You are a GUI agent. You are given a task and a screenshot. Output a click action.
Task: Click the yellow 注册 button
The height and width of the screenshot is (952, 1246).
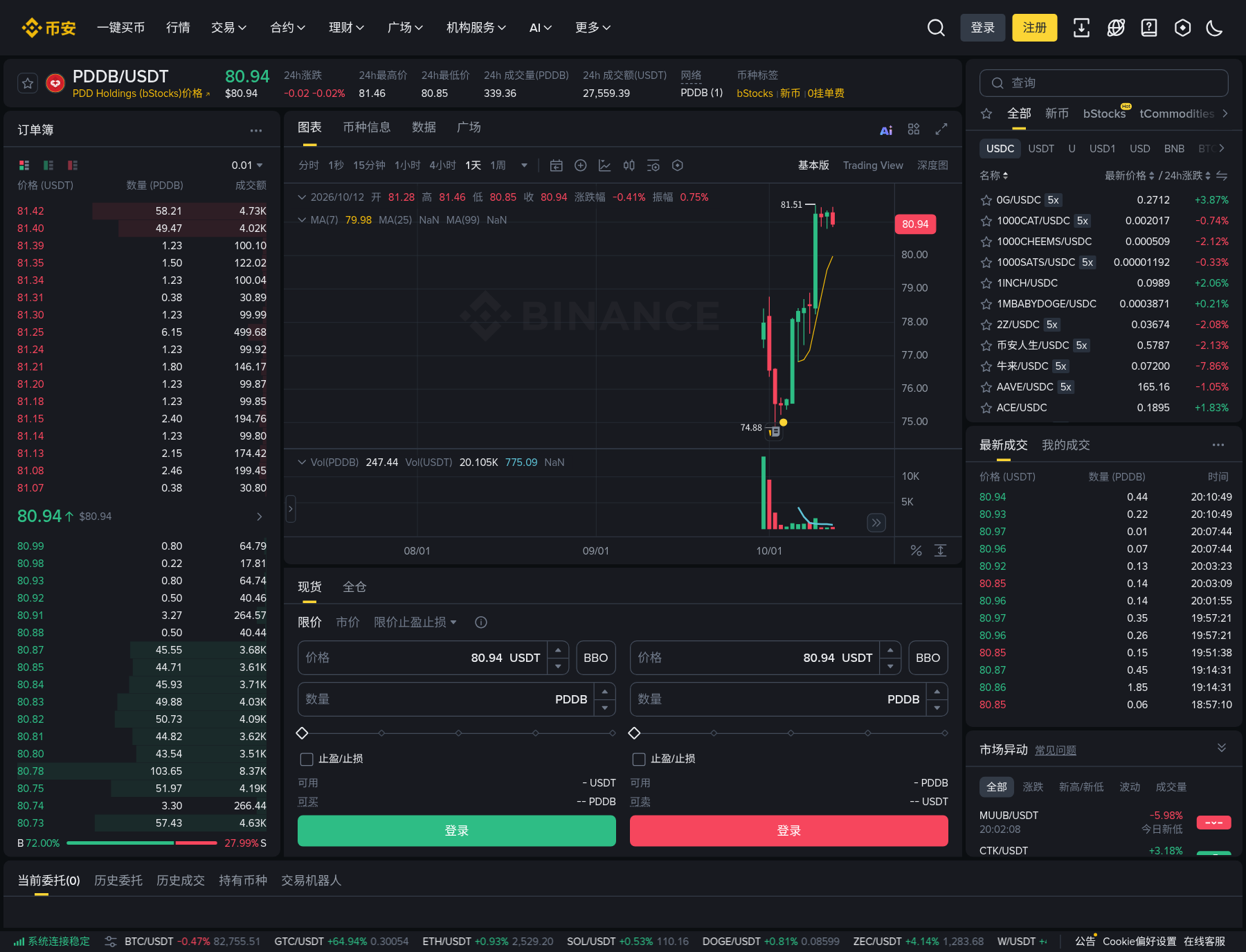click(x=1035, y=28)
